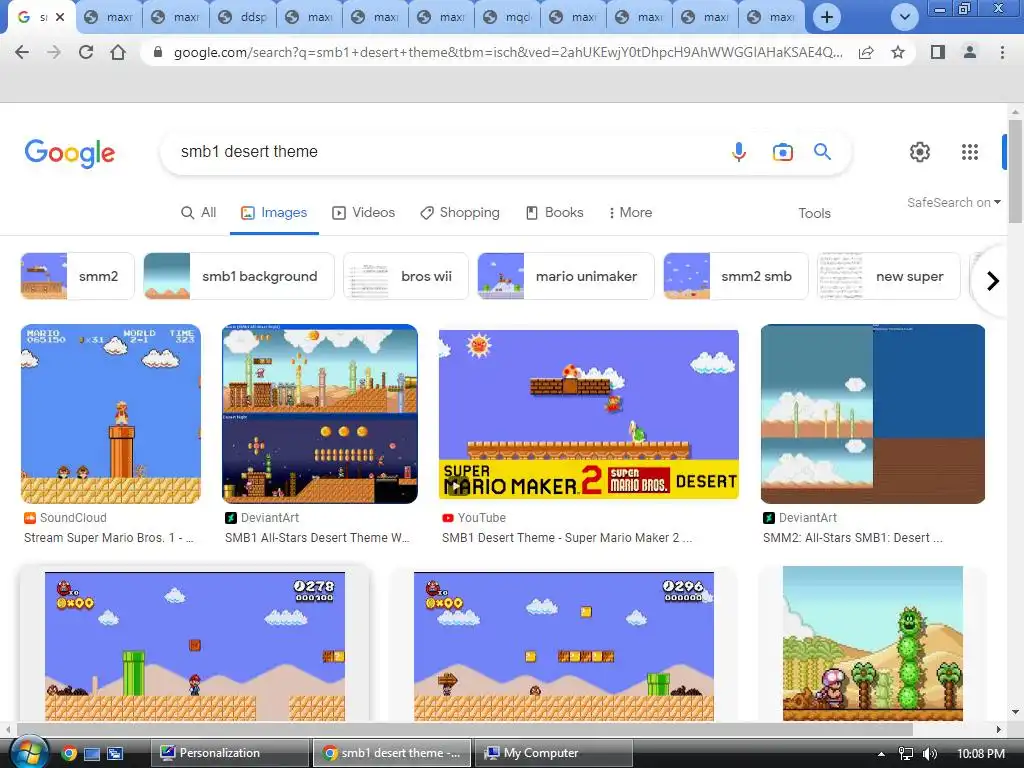This screenshot has width=1024, height=768.
Task: Search by image with the camera icon
Action: pyautogui.click(x=782, y=152)
